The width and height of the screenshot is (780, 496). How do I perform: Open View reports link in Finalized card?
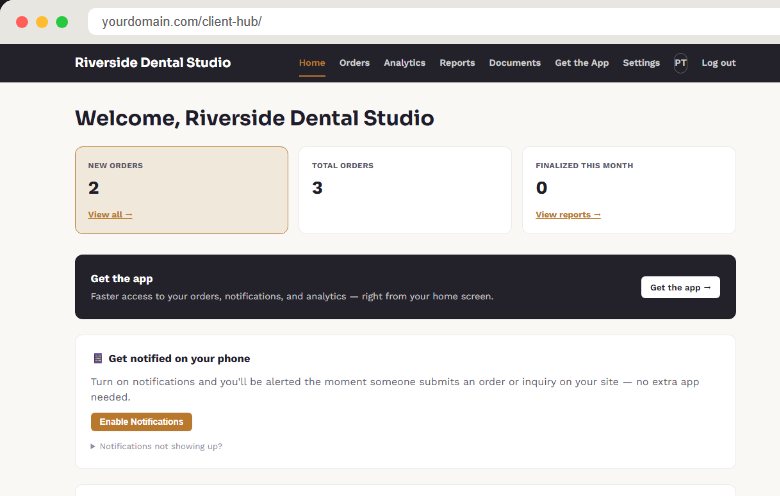(x=568, y=214)
